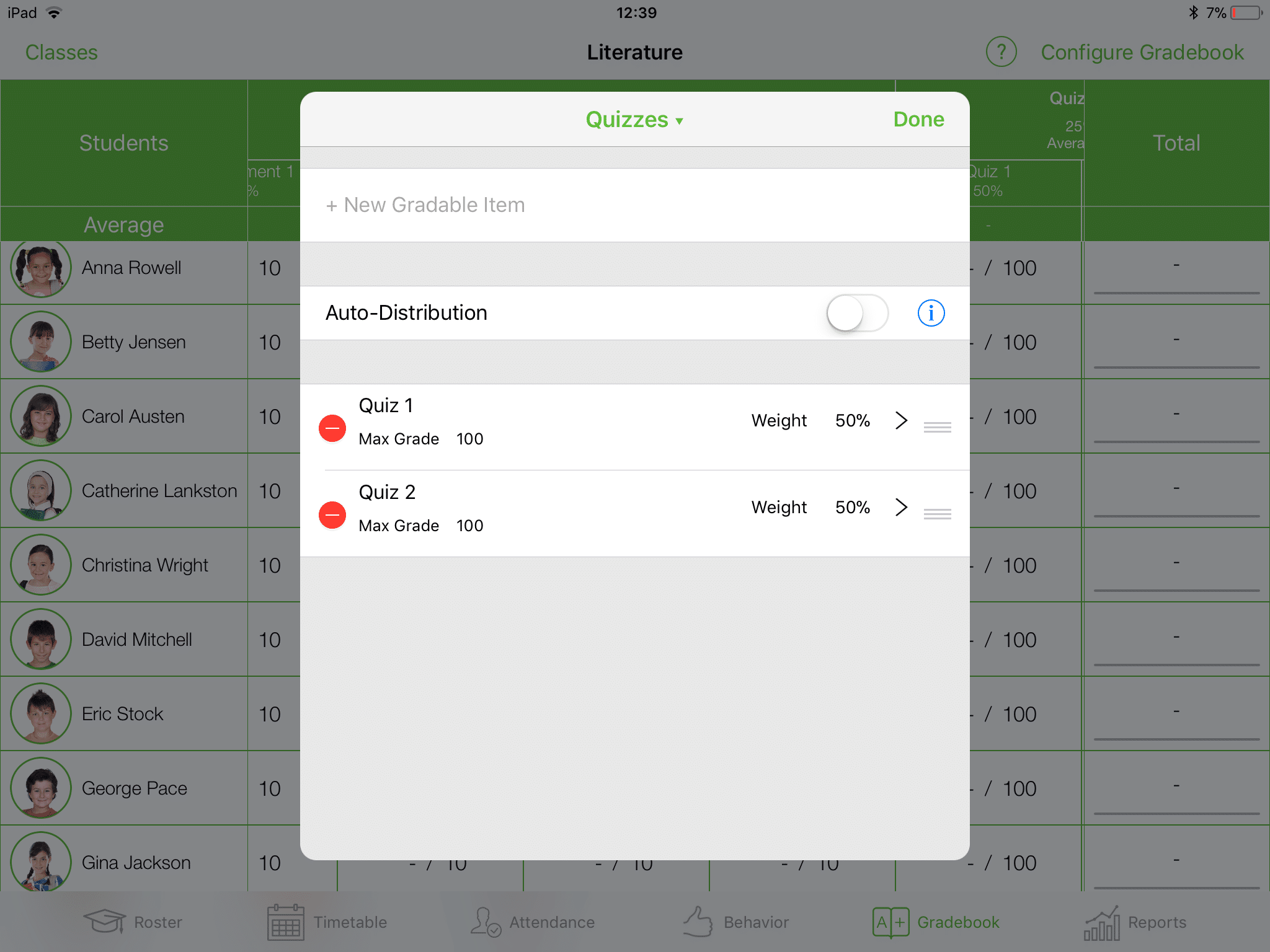Tap the help question mark icon

tap(1001, 52)
